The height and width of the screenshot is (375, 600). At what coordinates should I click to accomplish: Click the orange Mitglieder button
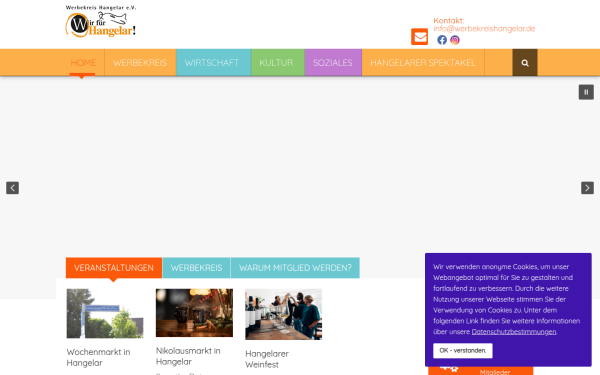tap(481, 370)
